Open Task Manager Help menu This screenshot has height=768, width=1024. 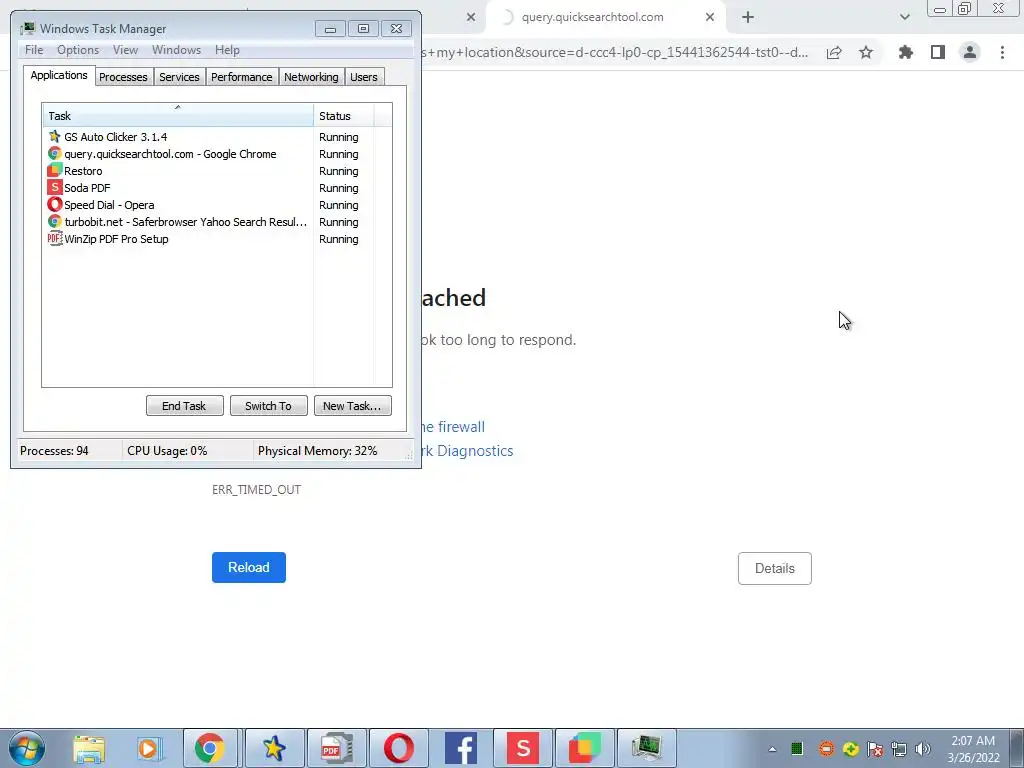[x=227, y=50]
